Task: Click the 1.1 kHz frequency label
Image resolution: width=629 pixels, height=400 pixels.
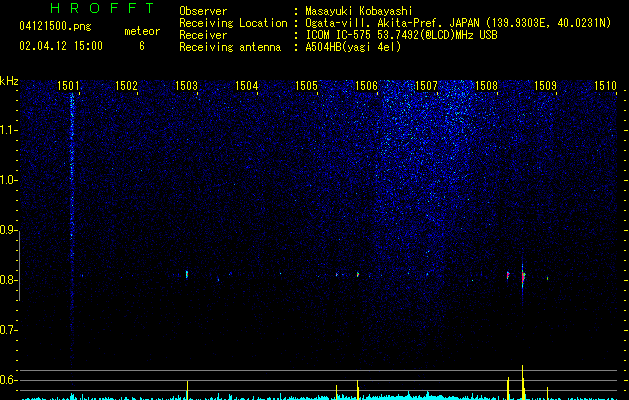Action: pos(9,130)
